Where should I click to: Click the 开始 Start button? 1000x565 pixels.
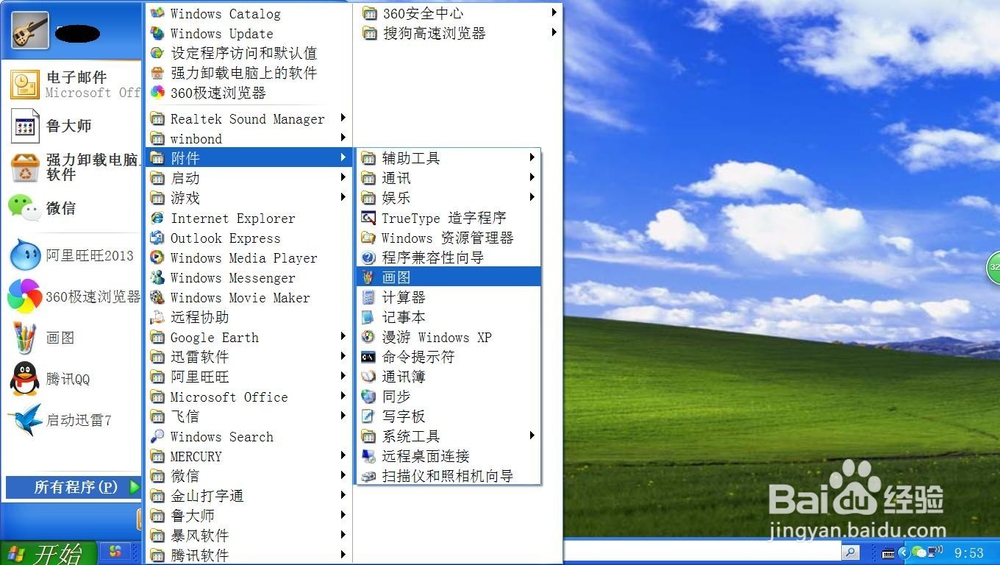47,553
